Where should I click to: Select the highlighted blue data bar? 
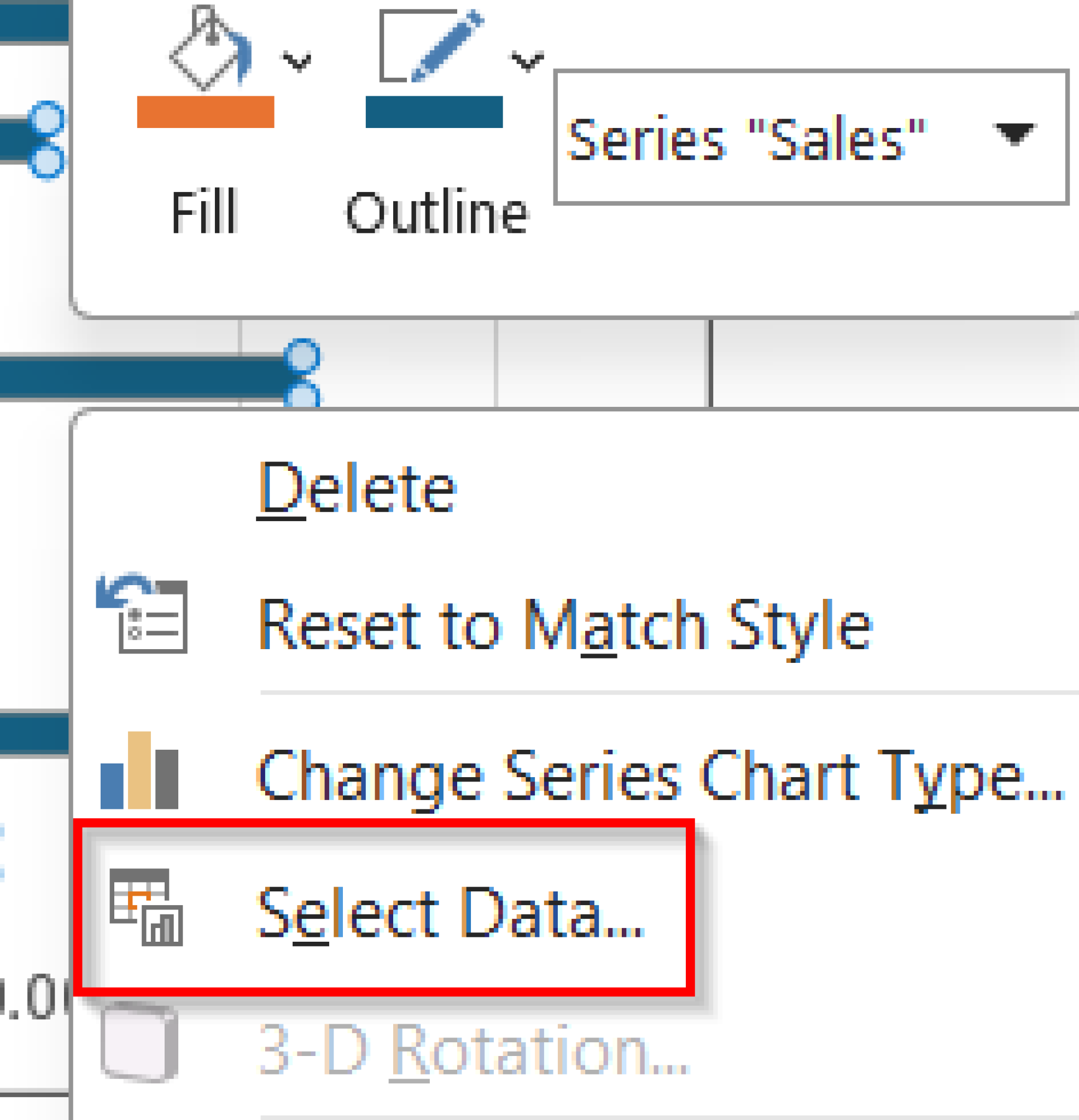pos(143,377)
